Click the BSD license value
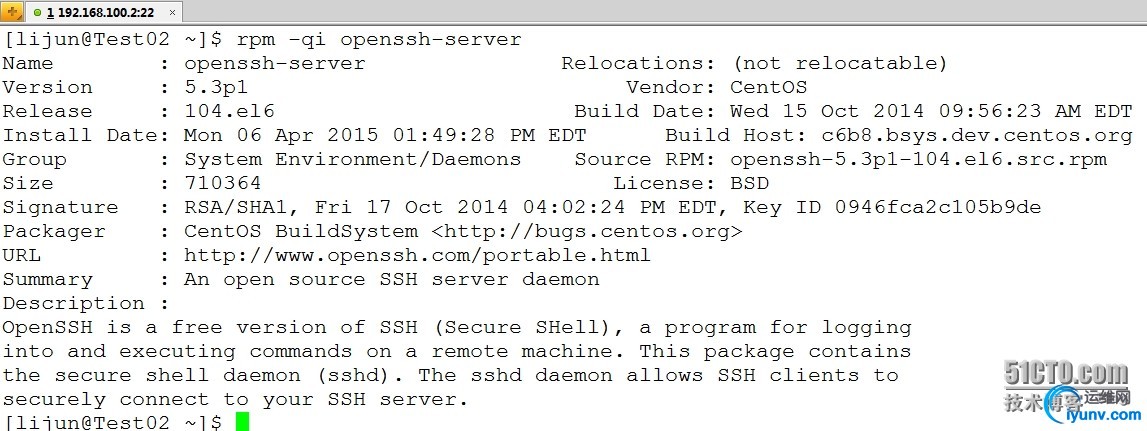This screenshot has width=1147, height=431. [750, 184]
